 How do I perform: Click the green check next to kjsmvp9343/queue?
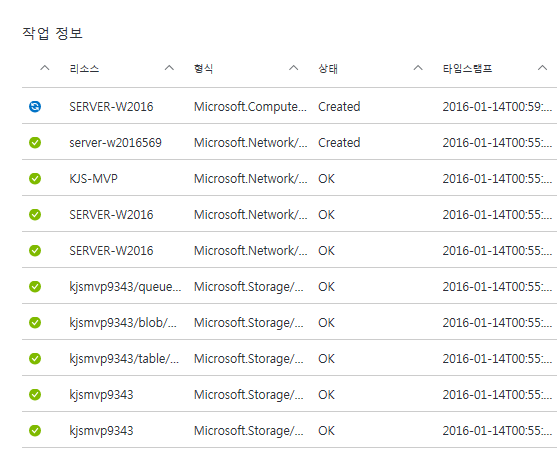coord(35,286)
